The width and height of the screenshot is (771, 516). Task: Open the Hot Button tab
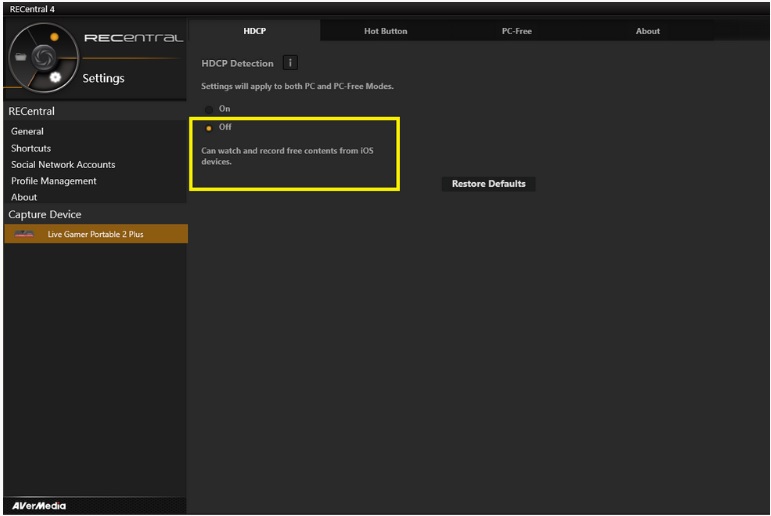pos(386,30)
